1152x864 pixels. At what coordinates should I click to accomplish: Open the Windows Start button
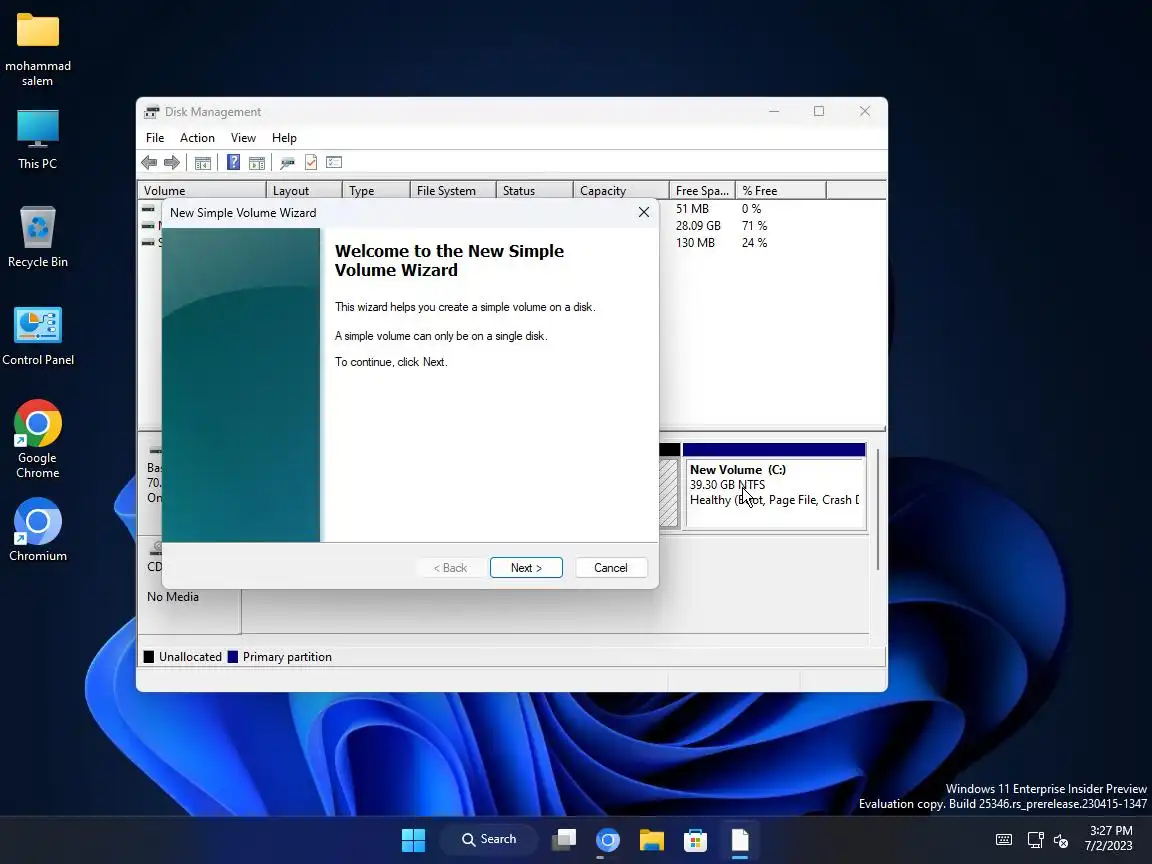(x=413, y=840)
